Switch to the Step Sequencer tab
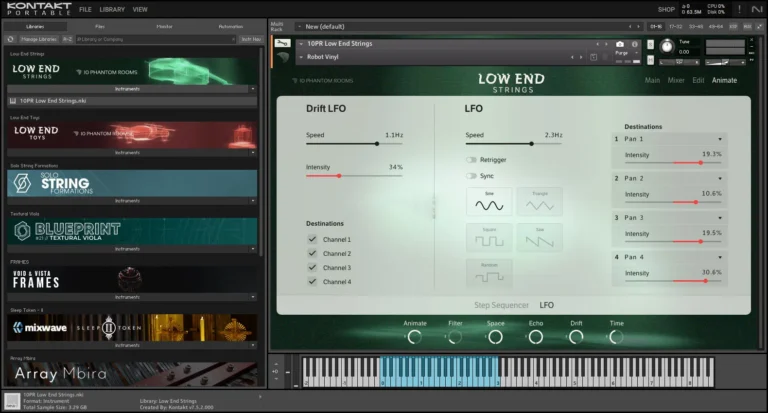This screenshot has width=768, height=413. 501,305
